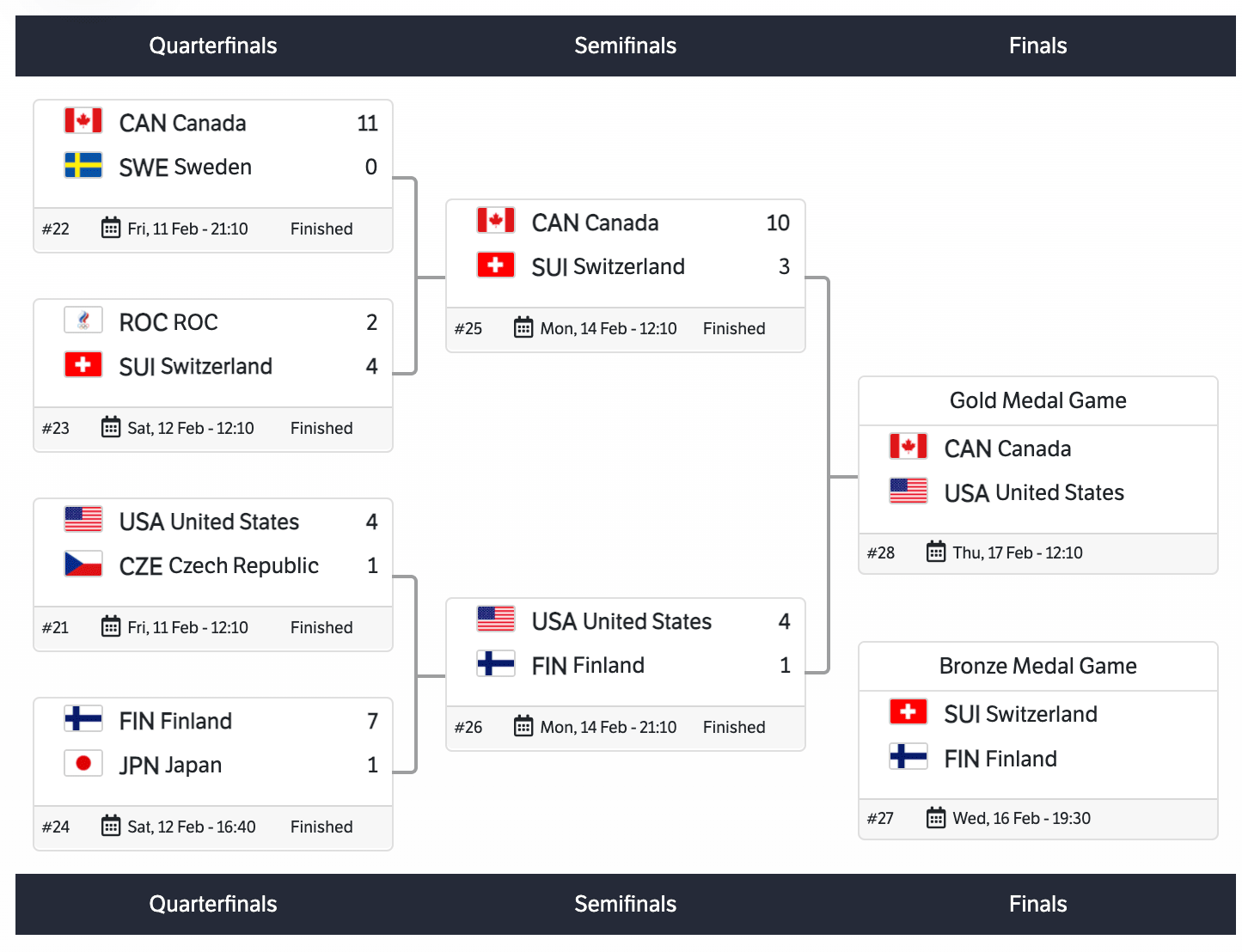
Task: Click the calendar icon in game #22
Action: pos(111,228)
